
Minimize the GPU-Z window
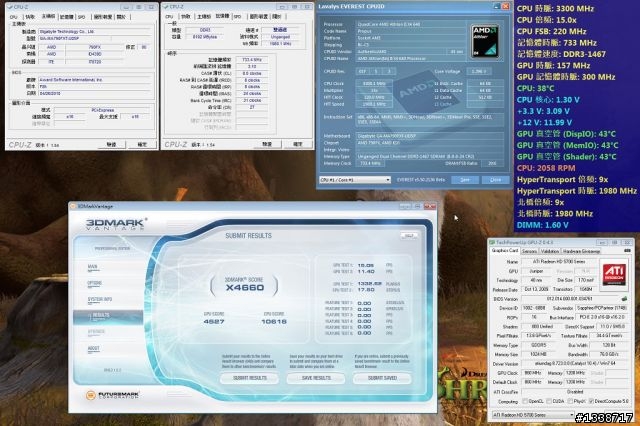point(602,242)
